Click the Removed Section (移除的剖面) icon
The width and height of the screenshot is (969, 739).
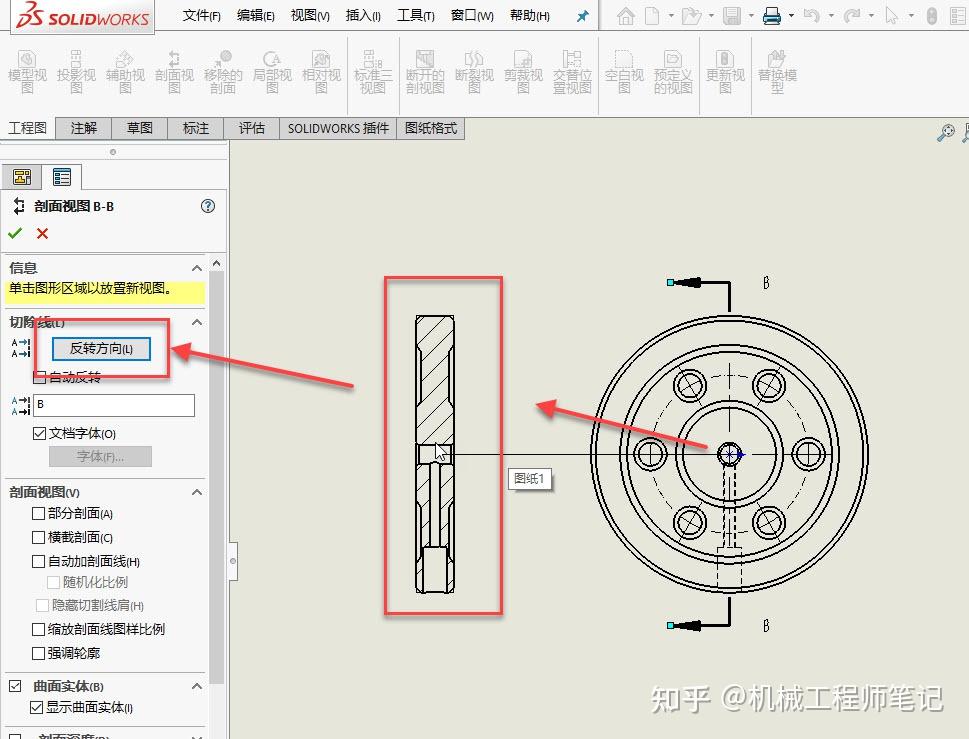coord(223,72)
